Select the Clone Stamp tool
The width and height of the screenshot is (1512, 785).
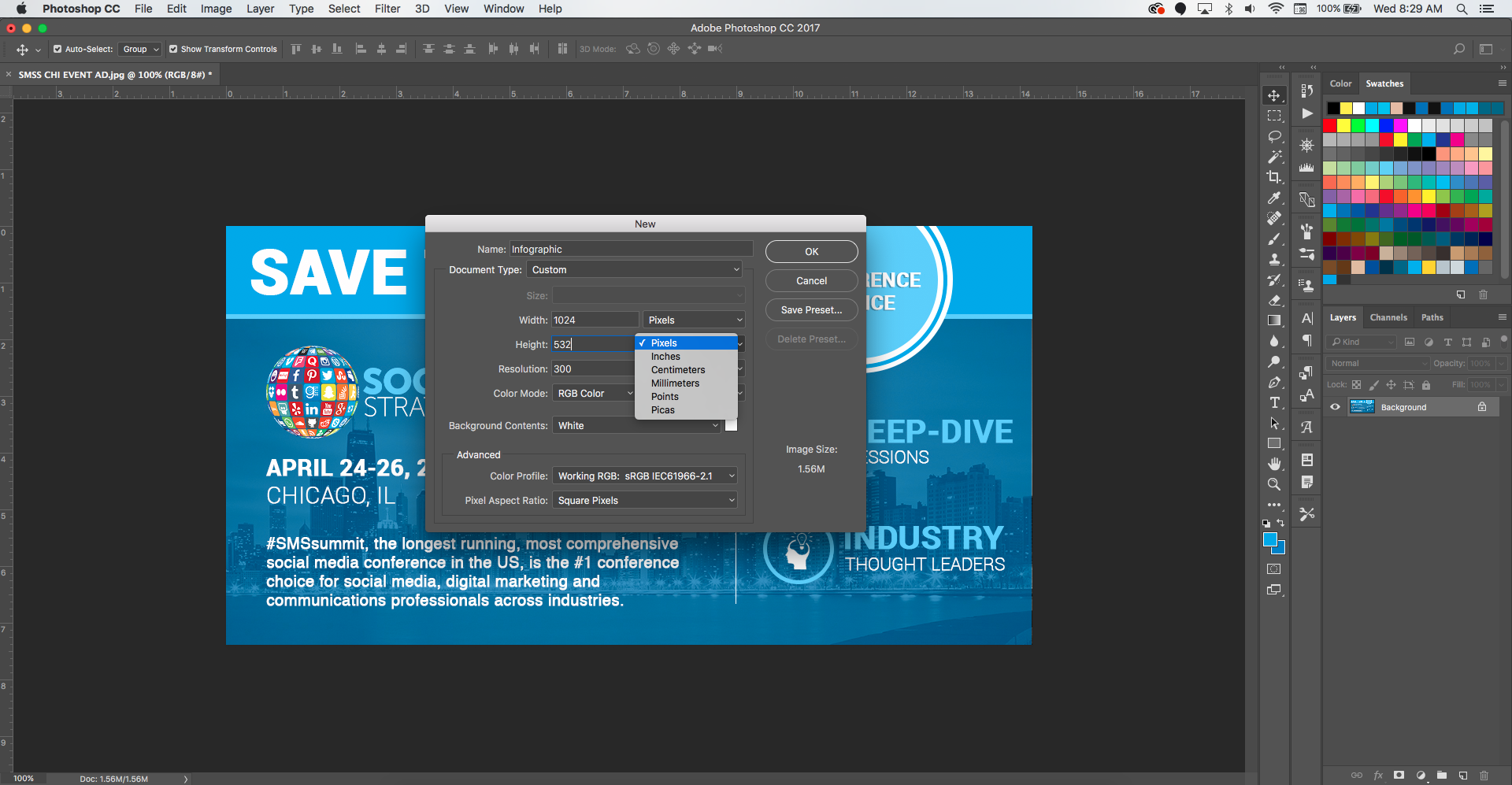click(1274, 259)
